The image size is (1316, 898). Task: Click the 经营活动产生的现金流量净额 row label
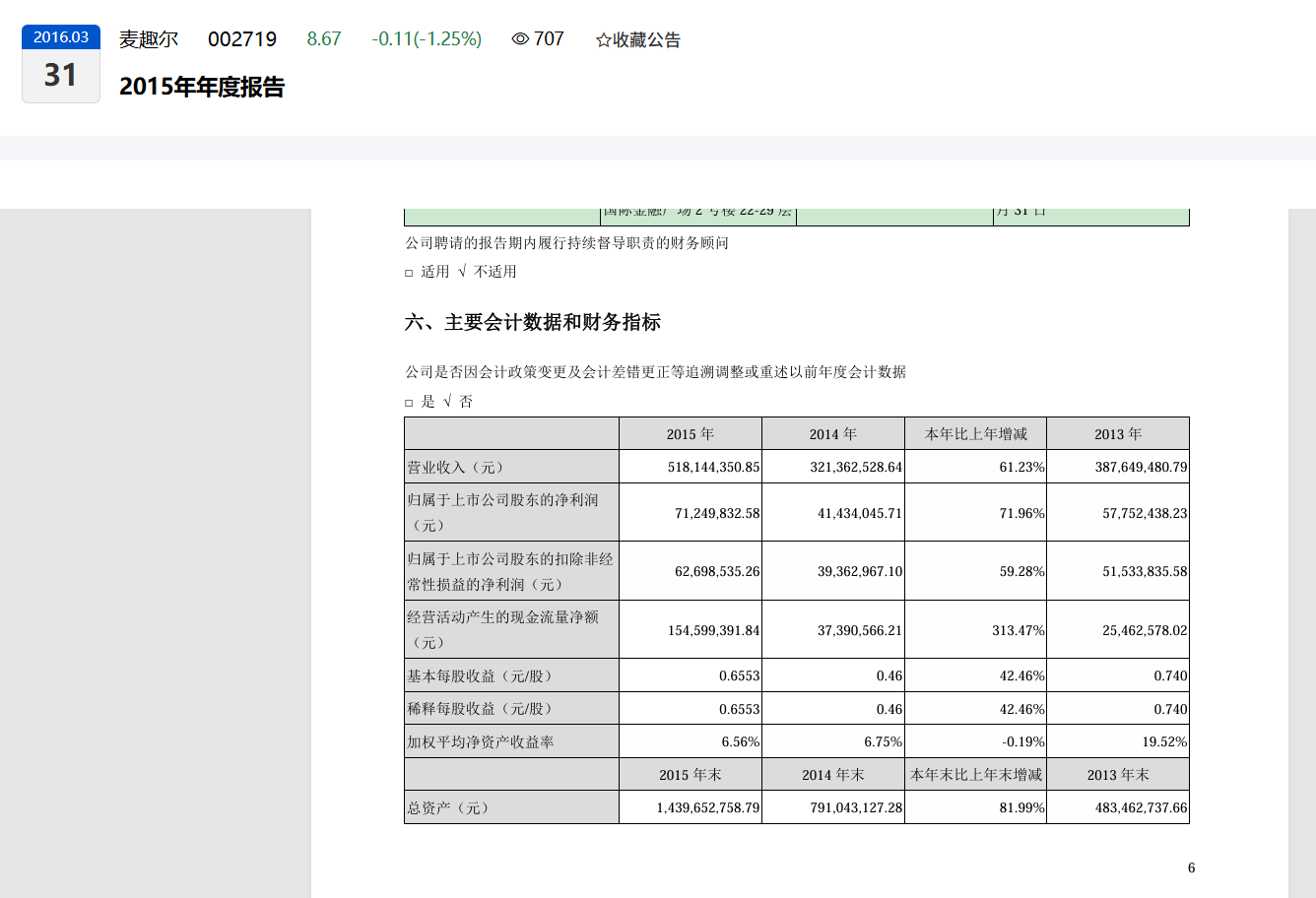(x=511, y=629)
